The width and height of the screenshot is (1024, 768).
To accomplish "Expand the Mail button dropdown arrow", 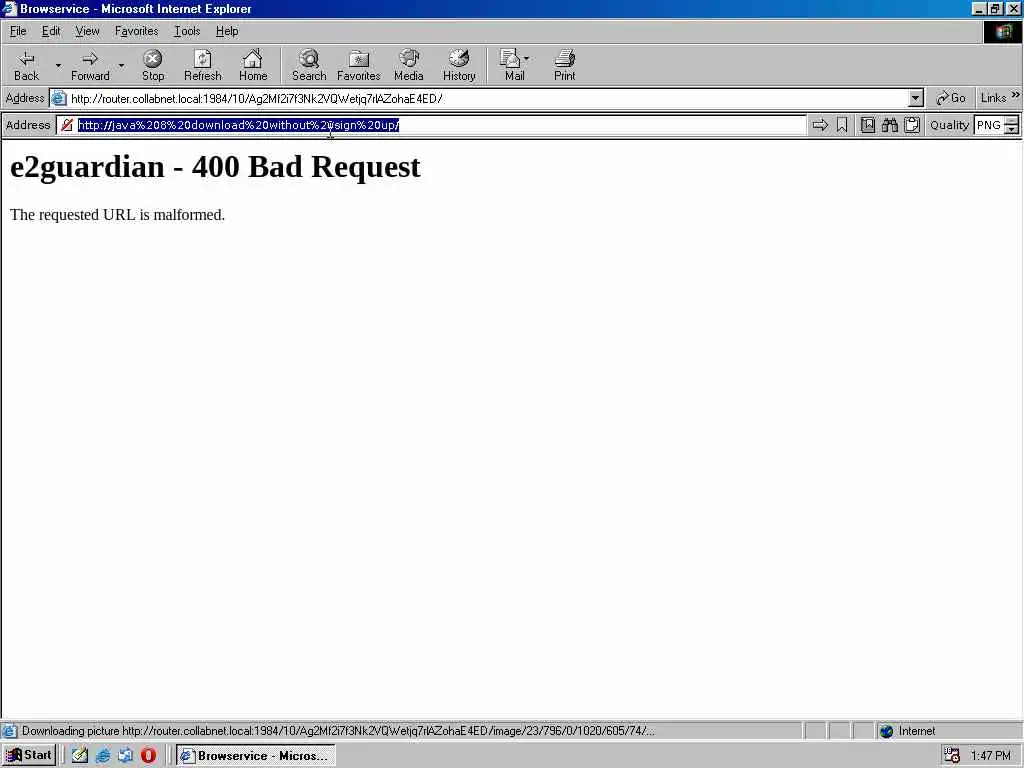I will (x=526, y=59).
